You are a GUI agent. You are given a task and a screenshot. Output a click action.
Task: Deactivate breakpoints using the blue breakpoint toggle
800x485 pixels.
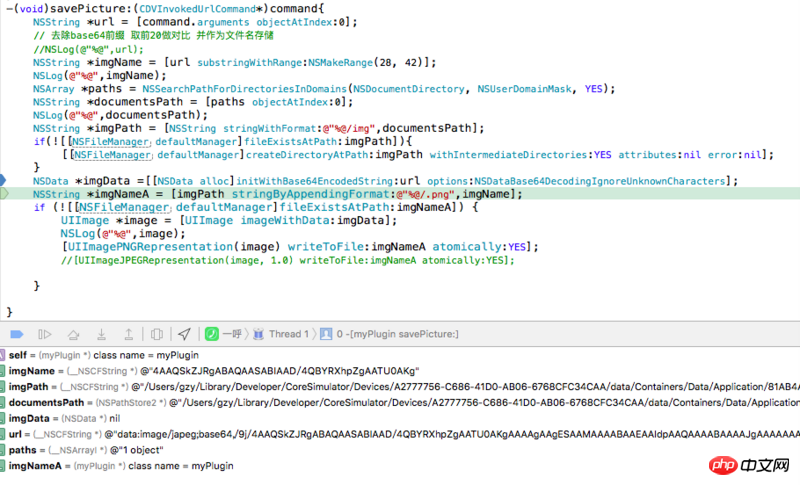[x=16, y=334]
